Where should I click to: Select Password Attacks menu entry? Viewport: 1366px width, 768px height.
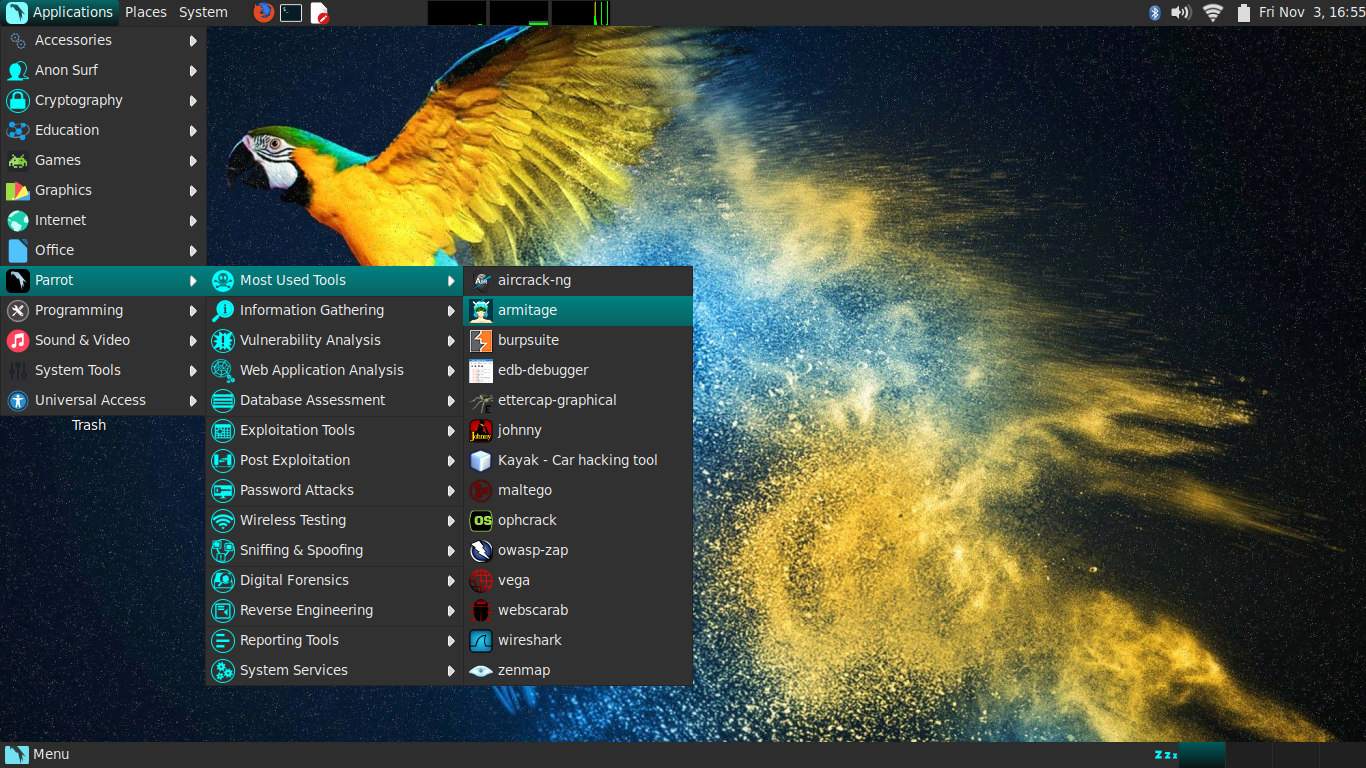pyautogui.click(x=297, y=490)
